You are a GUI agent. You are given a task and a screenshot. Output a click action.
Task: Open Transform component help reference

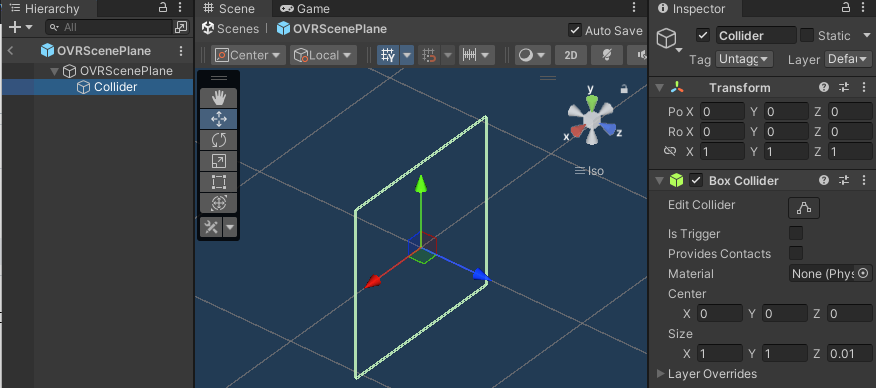(823, 88)
